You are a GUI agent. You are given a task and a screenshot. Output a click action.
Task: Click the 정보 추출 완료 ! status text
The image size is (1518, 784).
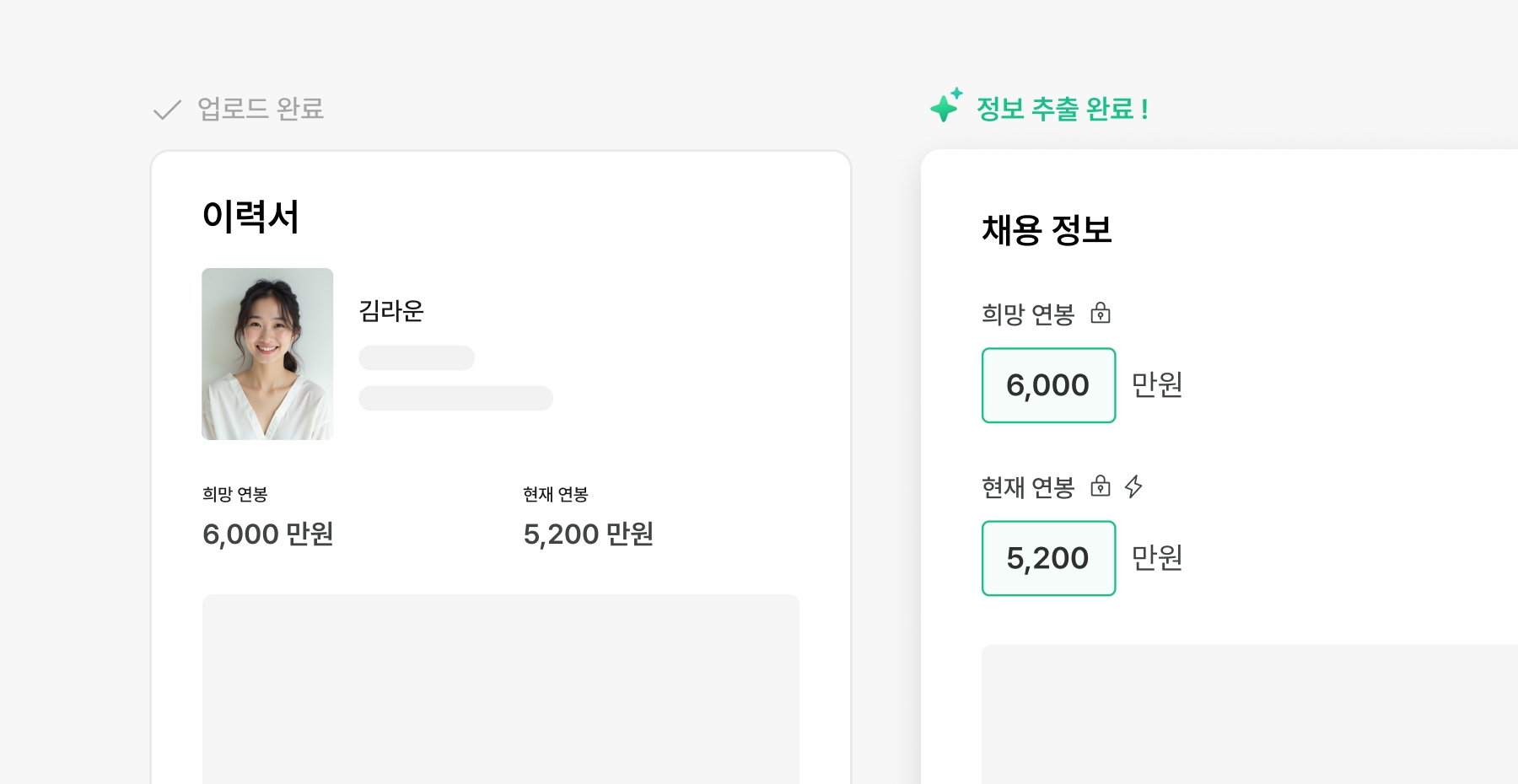click(x=1062, y=109)
